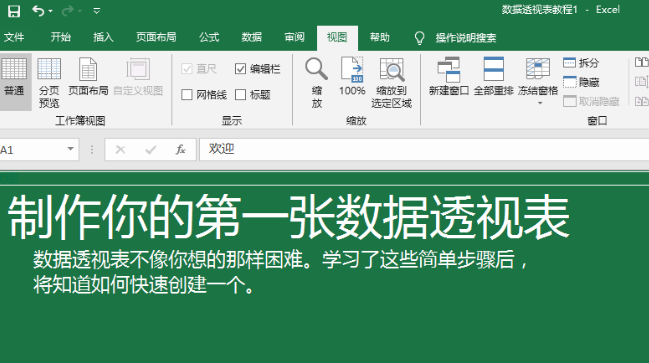Click the 缩放 group label below zoom buttons

coord(356,121)
